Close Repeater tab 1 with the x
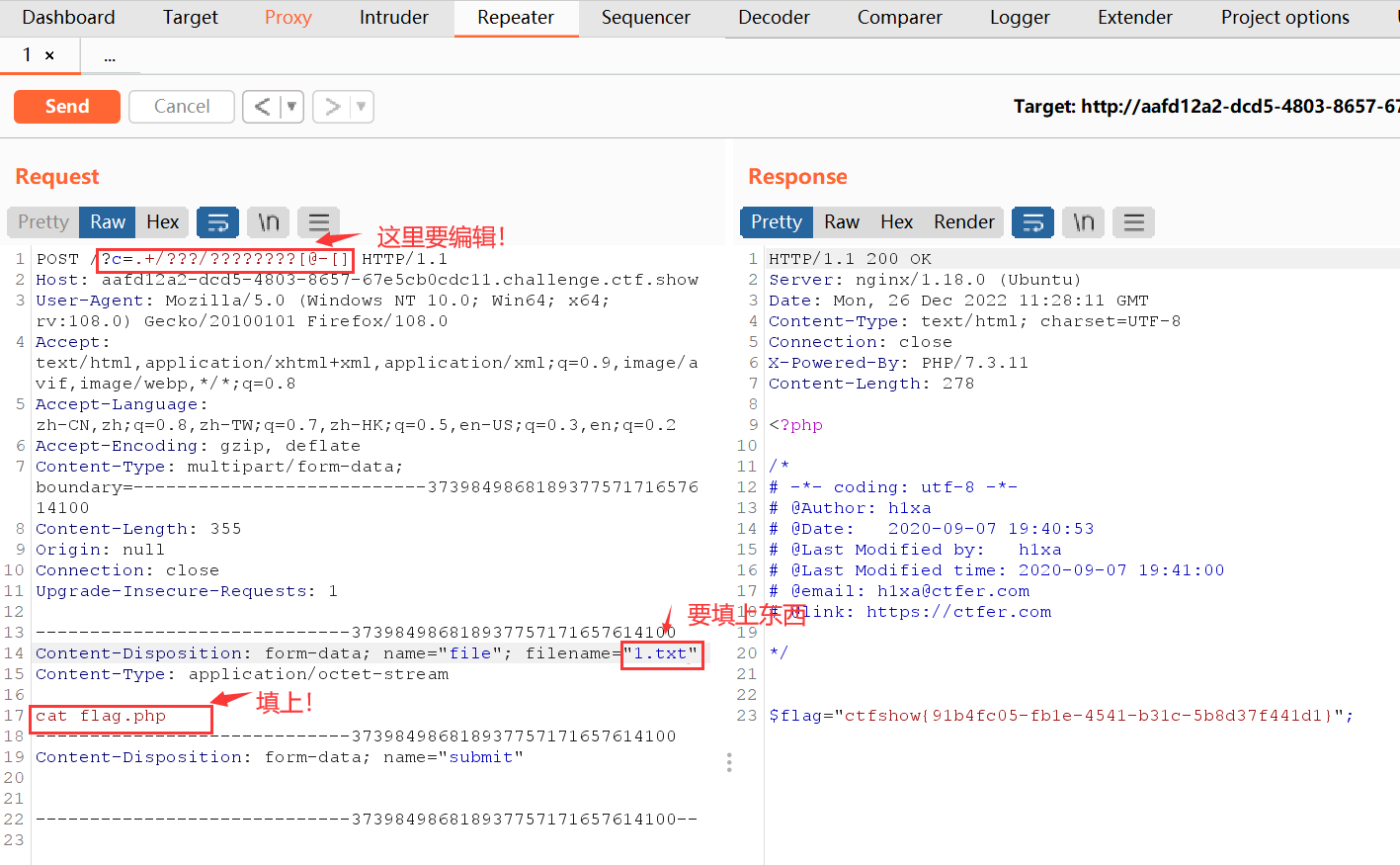1400x865 pixels. [x=49, y=56]
